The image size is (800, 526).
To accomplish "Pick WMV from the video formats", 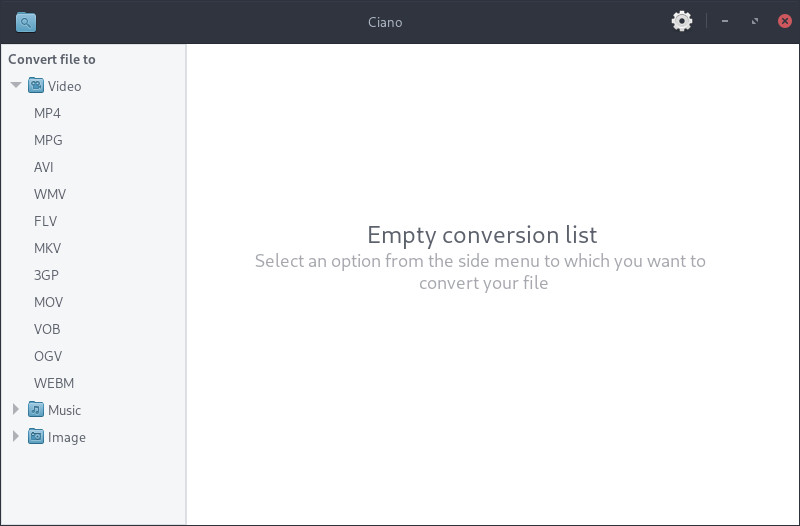I will pyautogui.click(x=50, y=194).
